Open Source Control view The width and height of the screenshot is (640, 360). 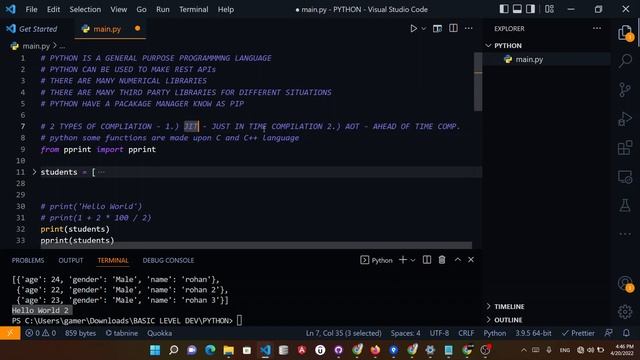tap(625, 89)
